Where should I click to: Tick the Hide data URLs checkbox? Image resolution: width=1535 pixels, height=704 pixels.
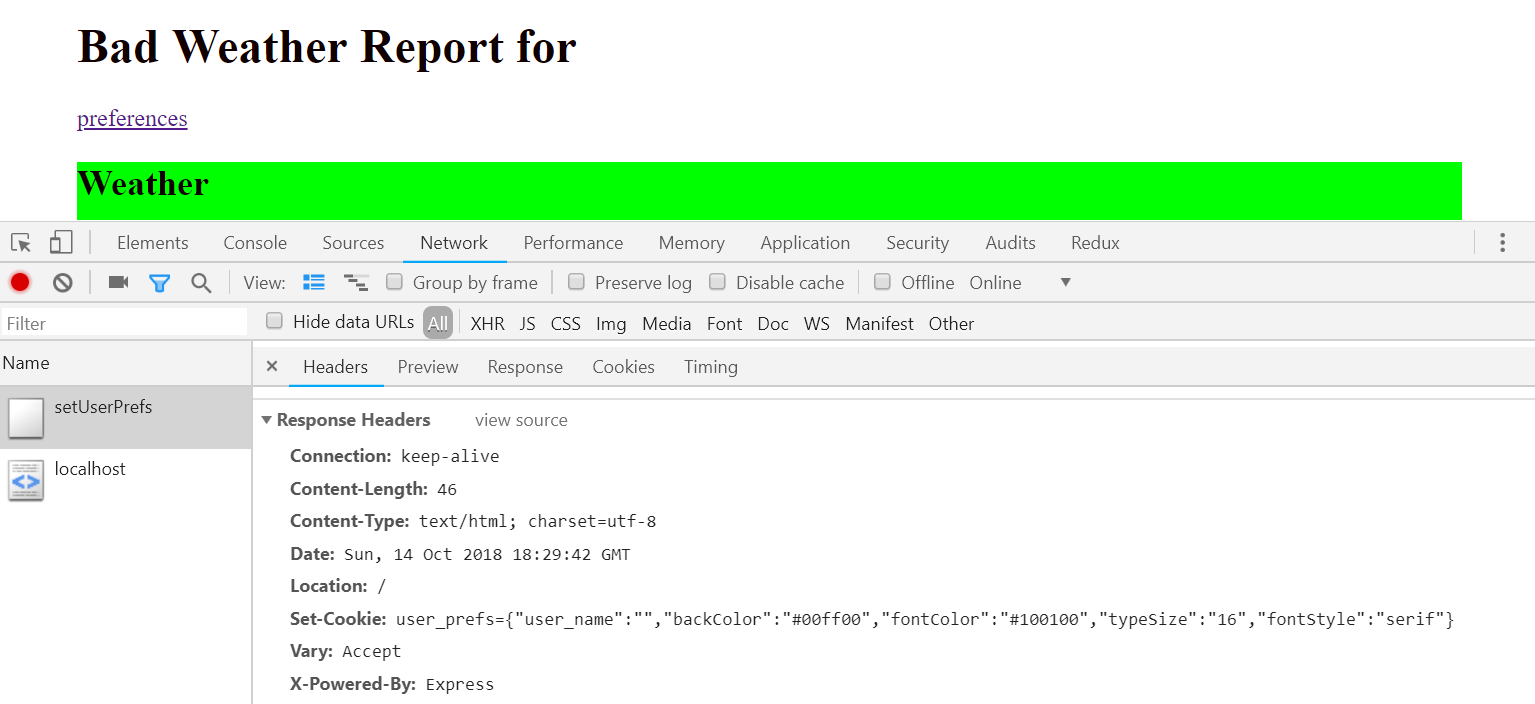pos(274,321)
